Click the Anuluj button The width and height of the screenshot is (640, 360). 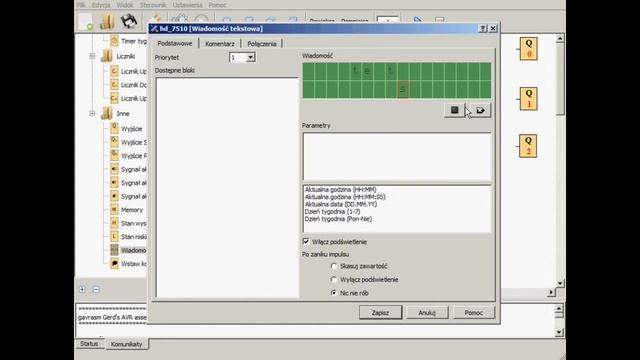pyautogui.click(x=427, y=313)
